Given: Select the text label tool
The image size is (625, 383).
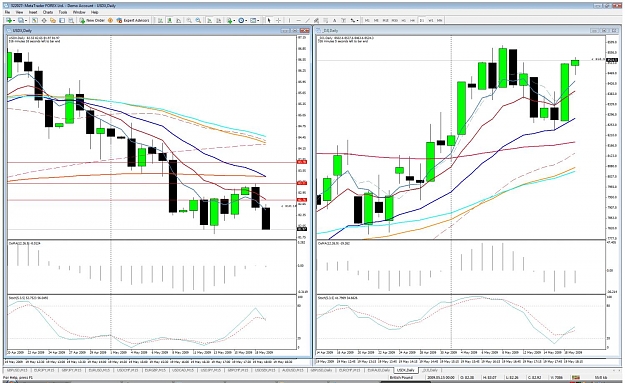Looking at the screenshot, I should tap(344, 20).
